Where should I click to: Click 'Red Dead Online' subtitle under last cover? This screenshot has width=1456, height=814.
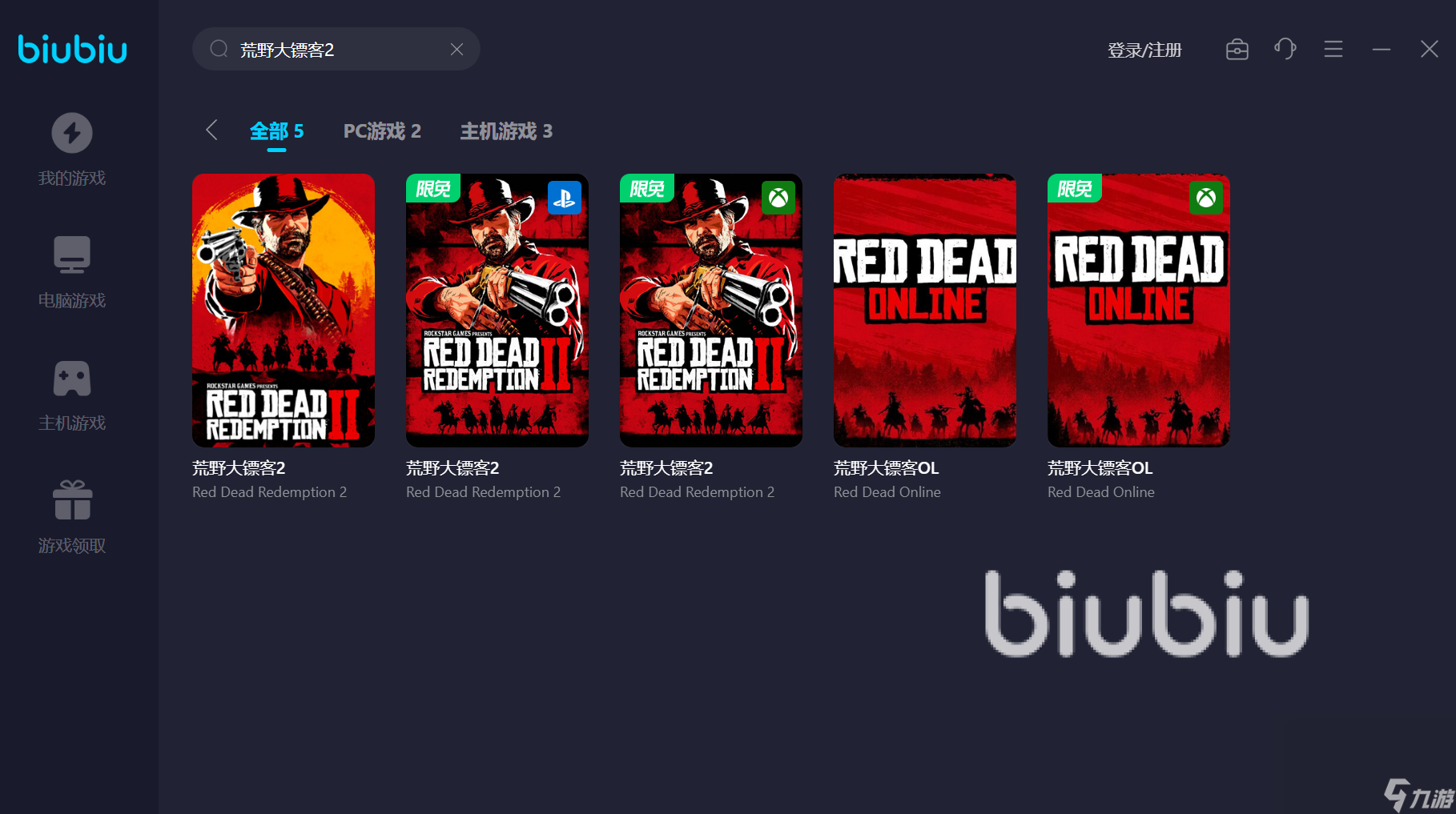(1101, 492)
